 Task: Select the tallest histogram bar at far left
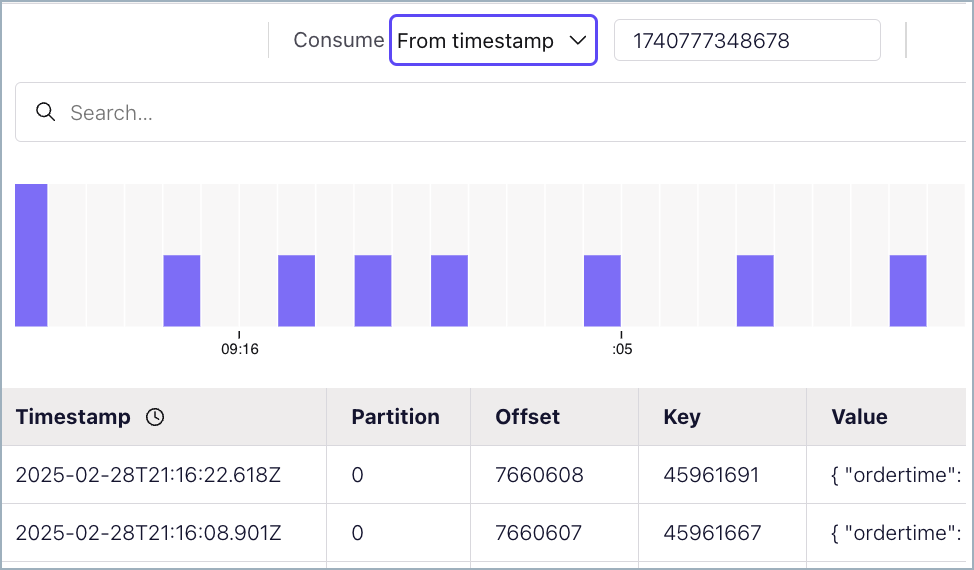click(31, 255)
